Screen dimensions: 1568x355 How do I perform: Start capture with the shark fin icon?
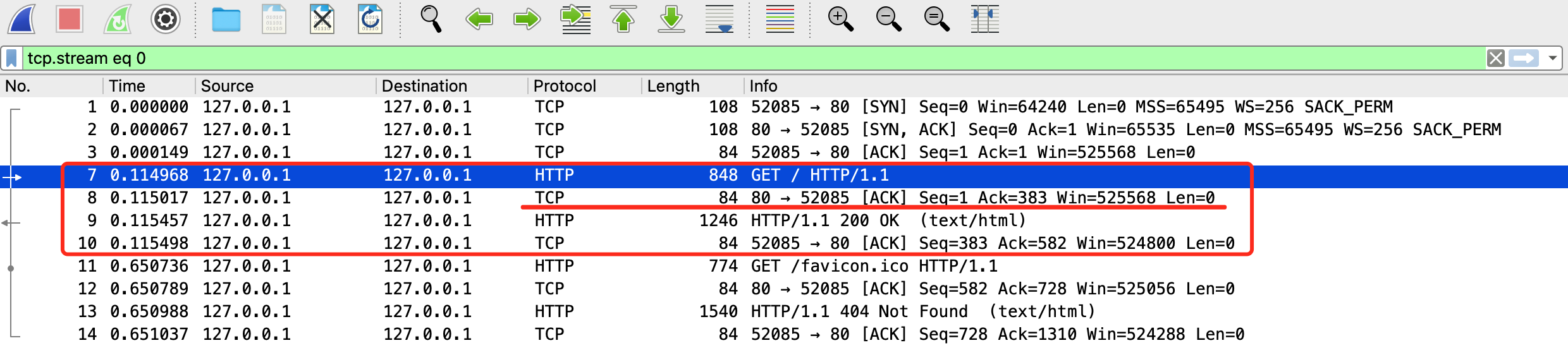(22, 19)
